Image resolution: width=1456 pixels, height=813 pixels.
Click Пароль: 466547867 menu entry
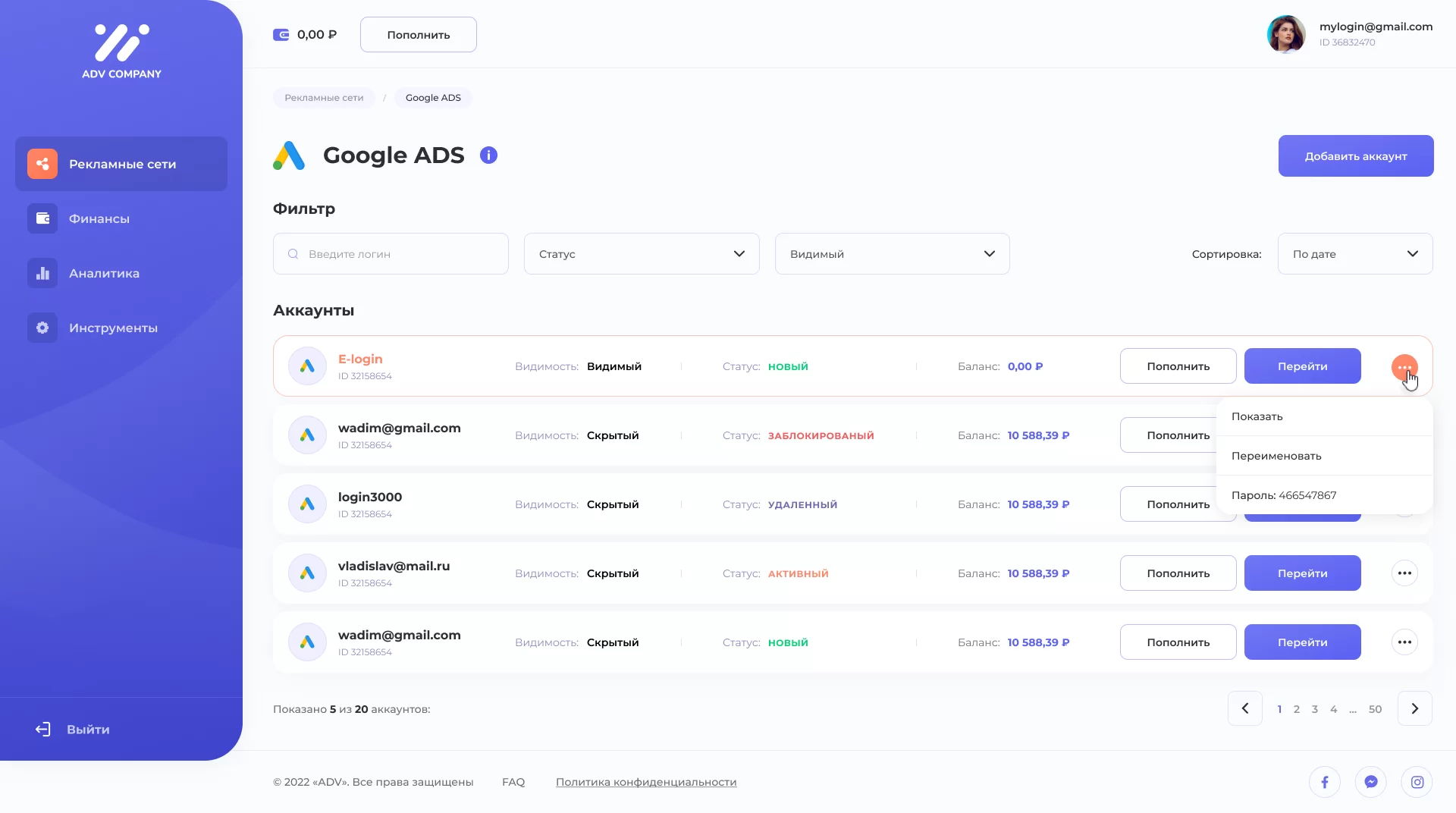pos(1325,495)
